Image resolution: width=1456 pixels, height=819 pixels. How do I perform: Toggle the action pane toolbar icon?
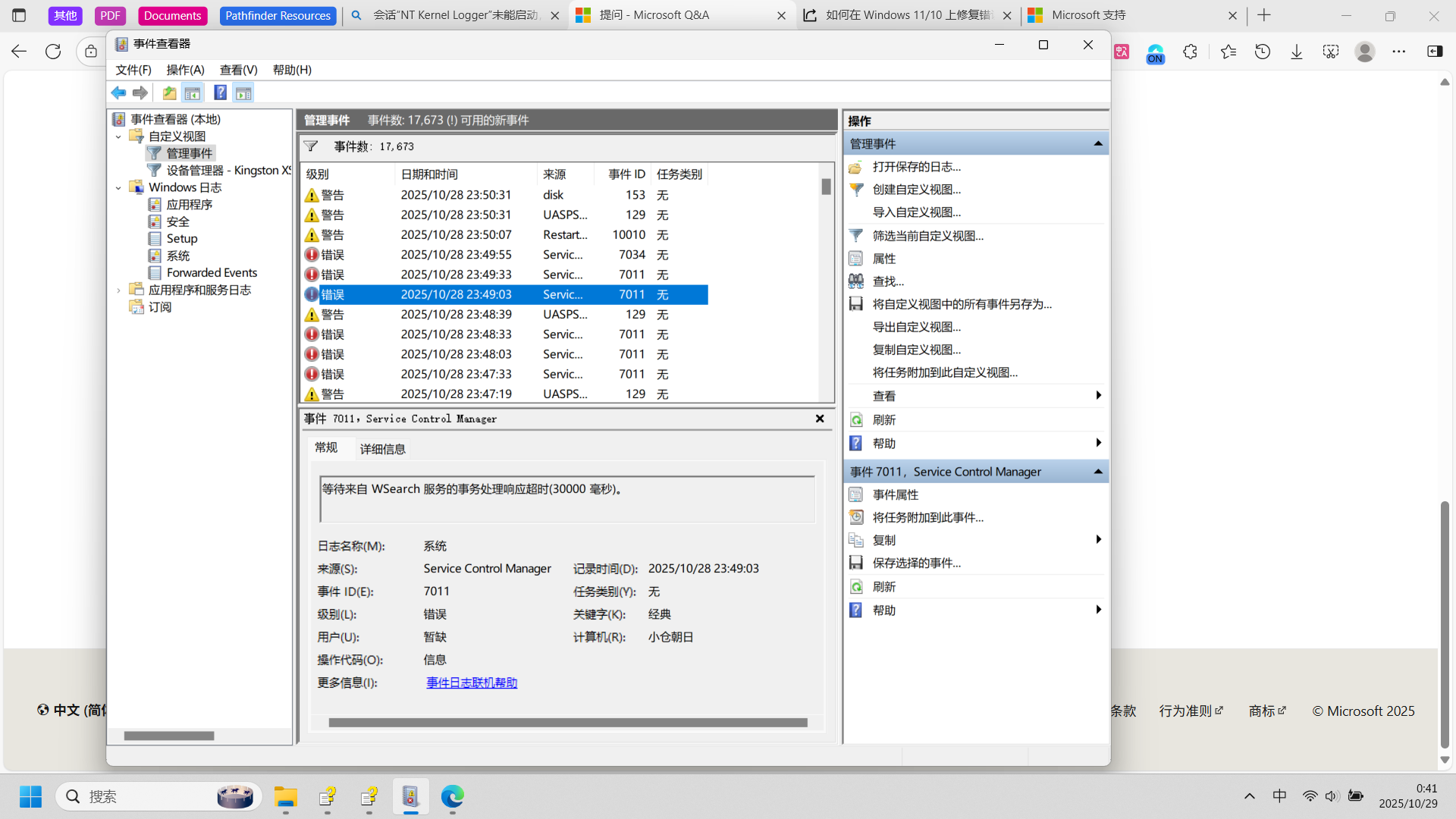[243, 93]
